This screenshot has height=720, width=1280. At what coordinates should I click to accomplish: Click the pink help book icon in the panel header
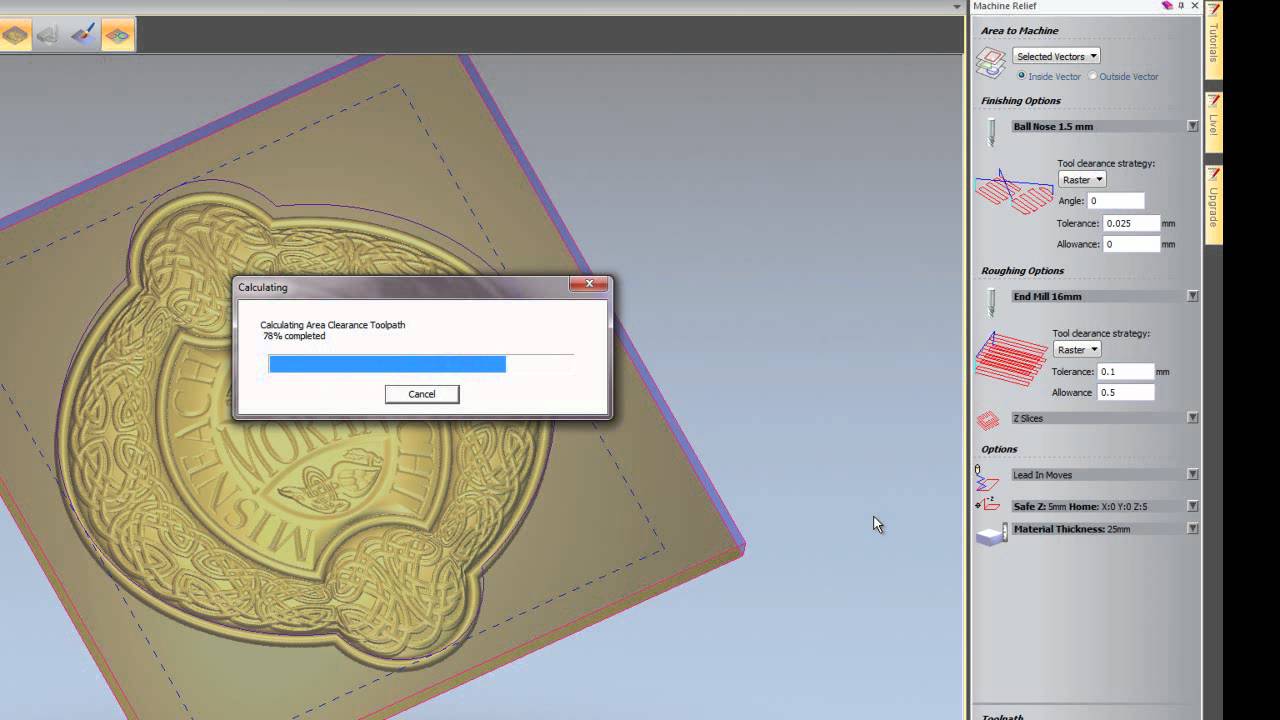1166,6
